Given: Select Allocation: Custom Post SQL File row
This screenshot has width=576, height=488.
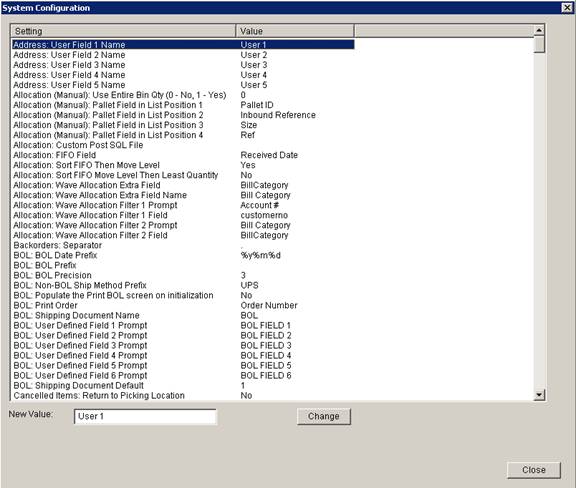Looking at the screenshot, I should (x=183, y=145).
